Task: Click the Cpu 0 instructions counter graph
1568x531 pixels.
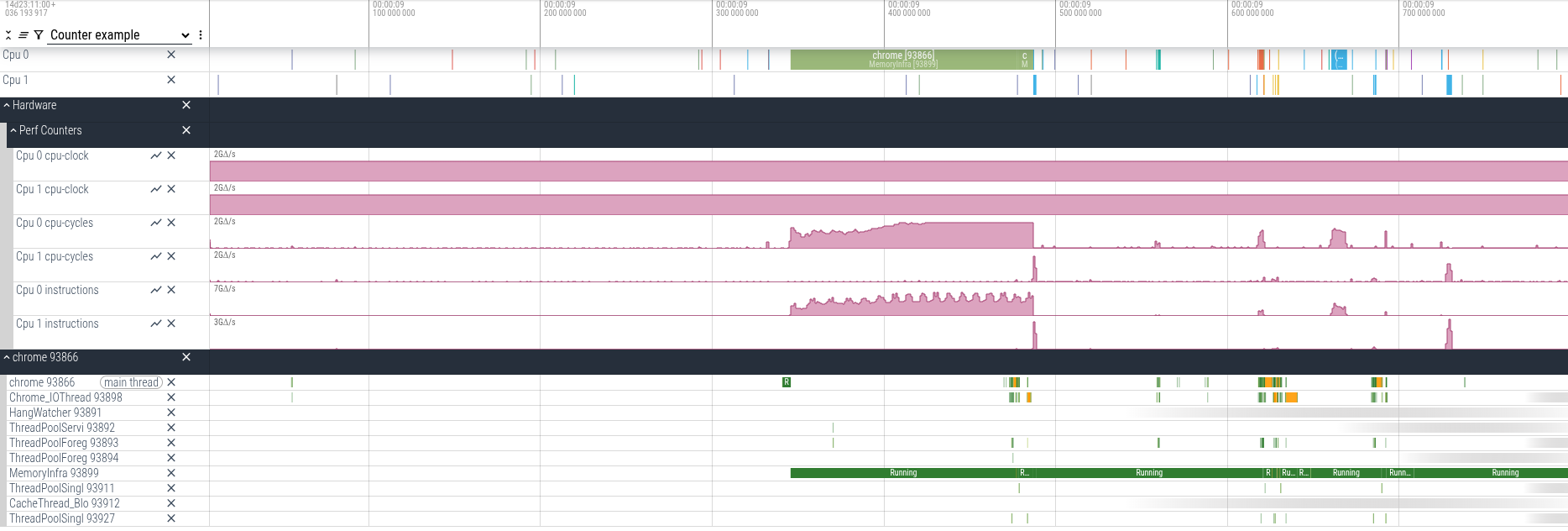Action: [x=912, y=304]
